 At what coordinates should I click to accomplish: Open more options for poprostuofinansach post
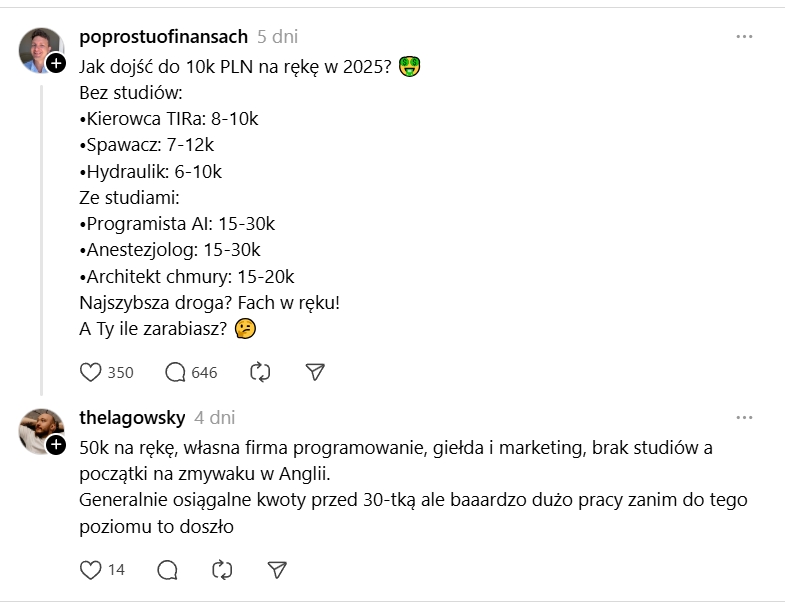744,37
